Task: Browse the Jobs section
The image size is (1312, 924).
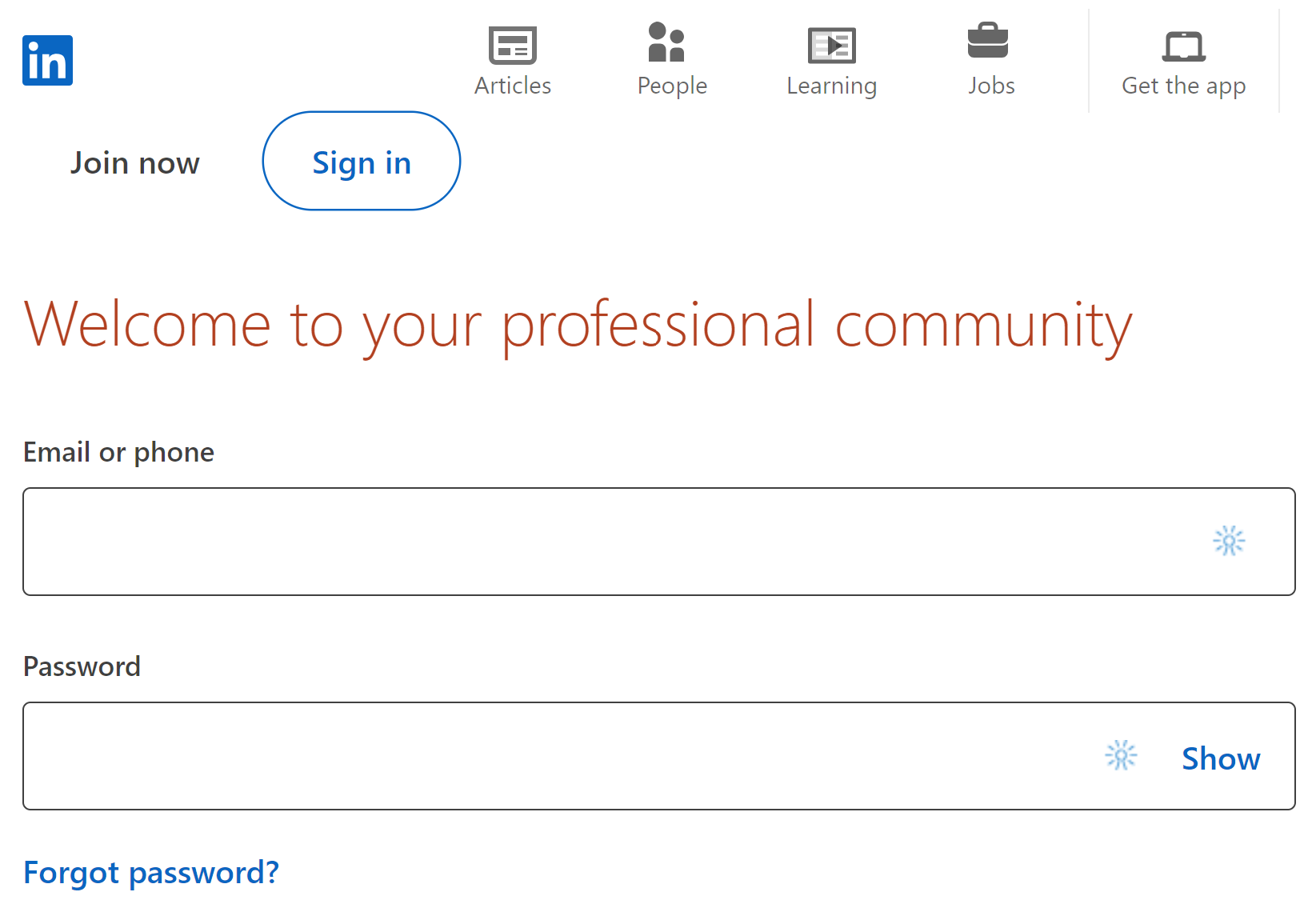Action: (991, 86)
